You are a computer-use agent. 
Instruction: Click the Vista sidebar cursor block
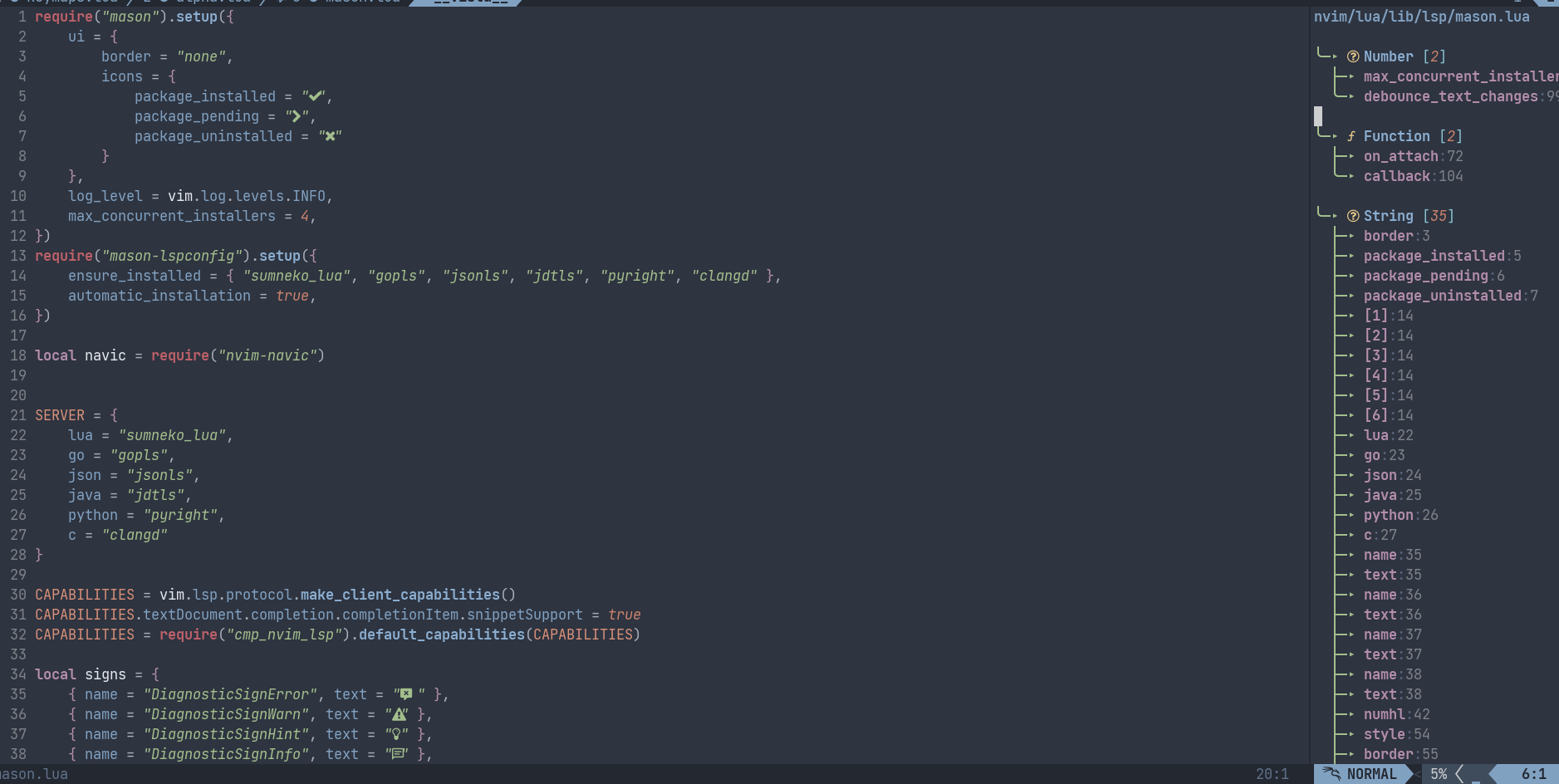1318,116
